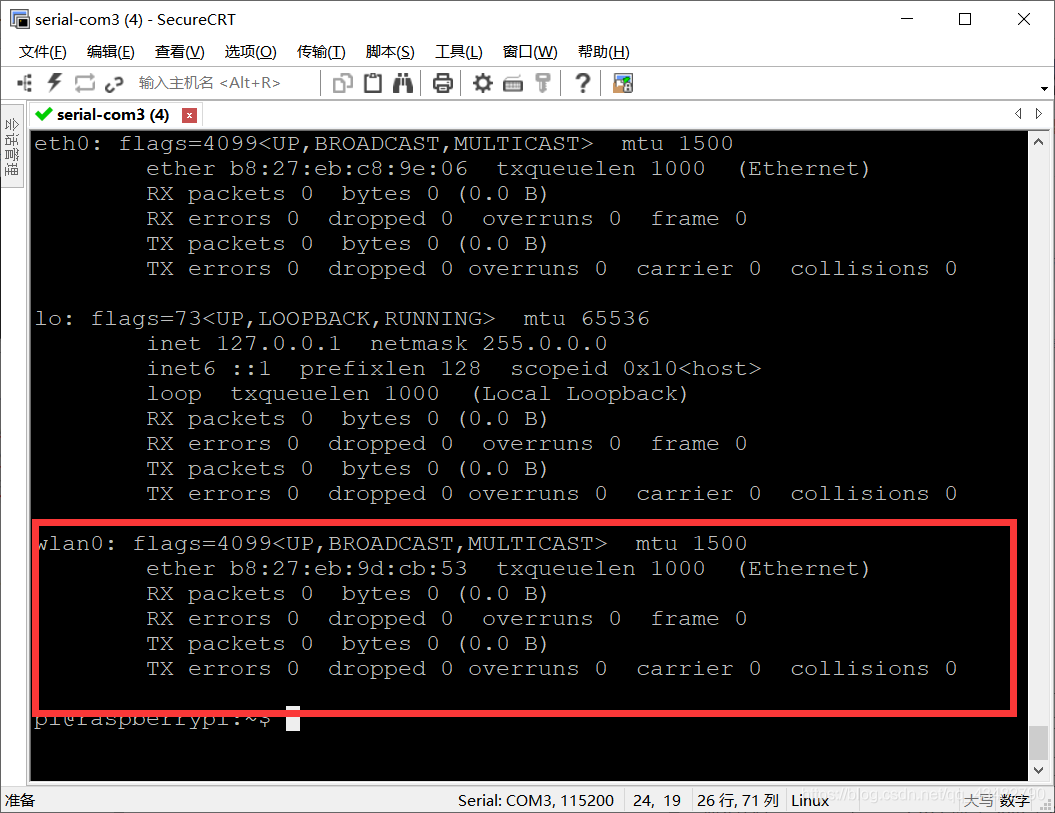
Task: Click the Print icon
Action: pos(442,83)
